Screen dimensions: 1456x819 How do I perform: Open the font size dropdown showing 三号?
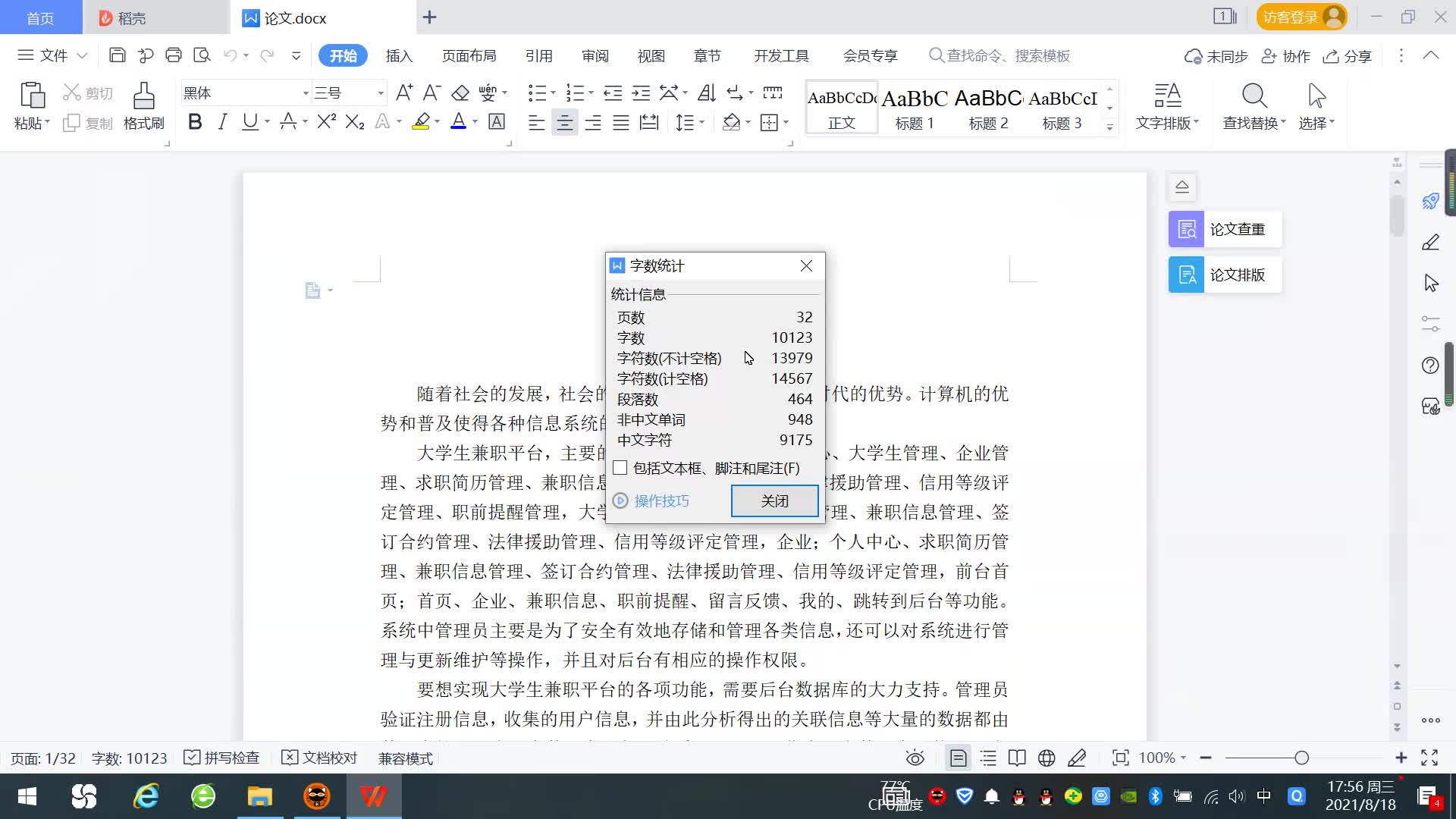(381, 93)
